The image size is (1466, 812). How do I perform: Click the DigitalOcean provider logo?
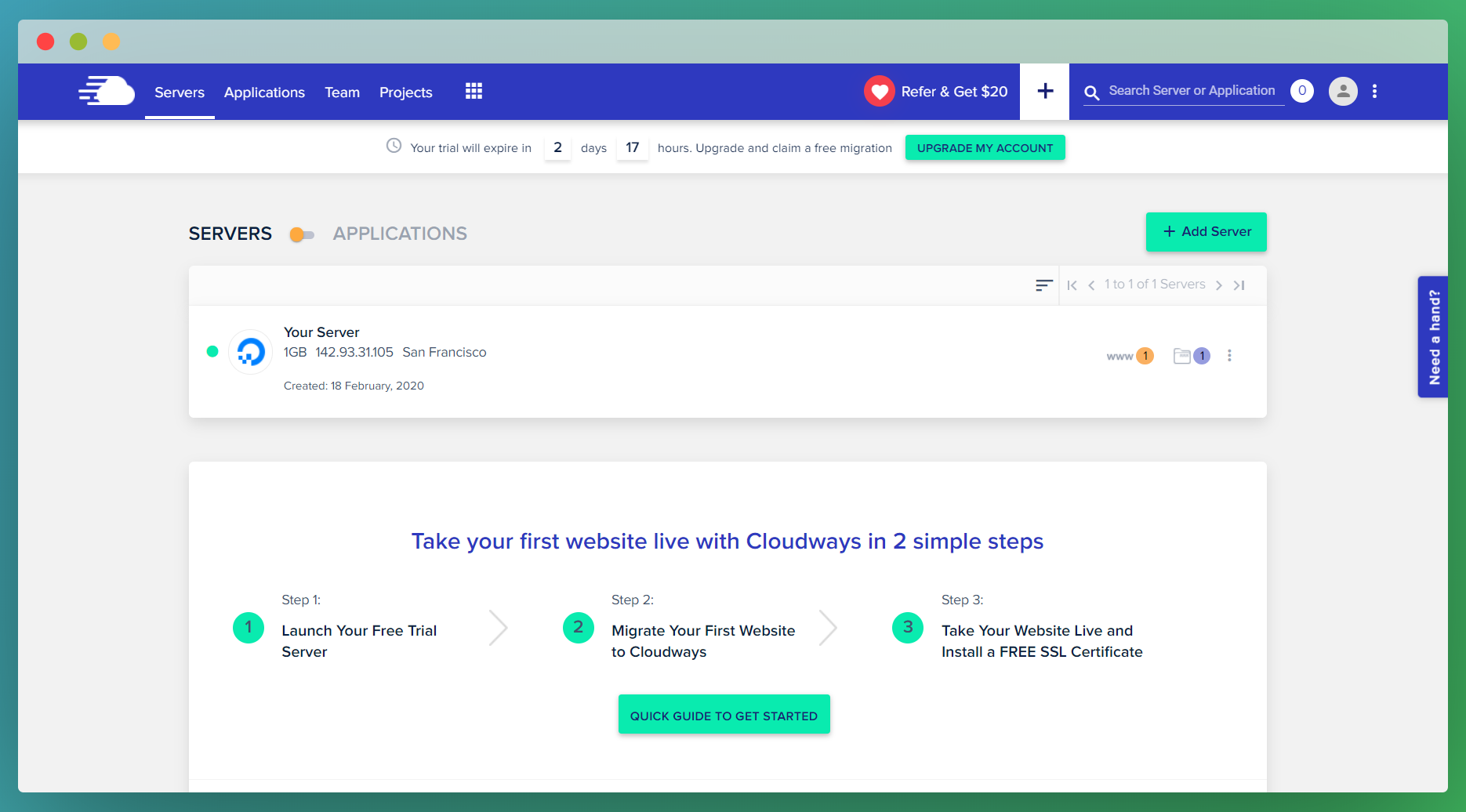point(251,352)
